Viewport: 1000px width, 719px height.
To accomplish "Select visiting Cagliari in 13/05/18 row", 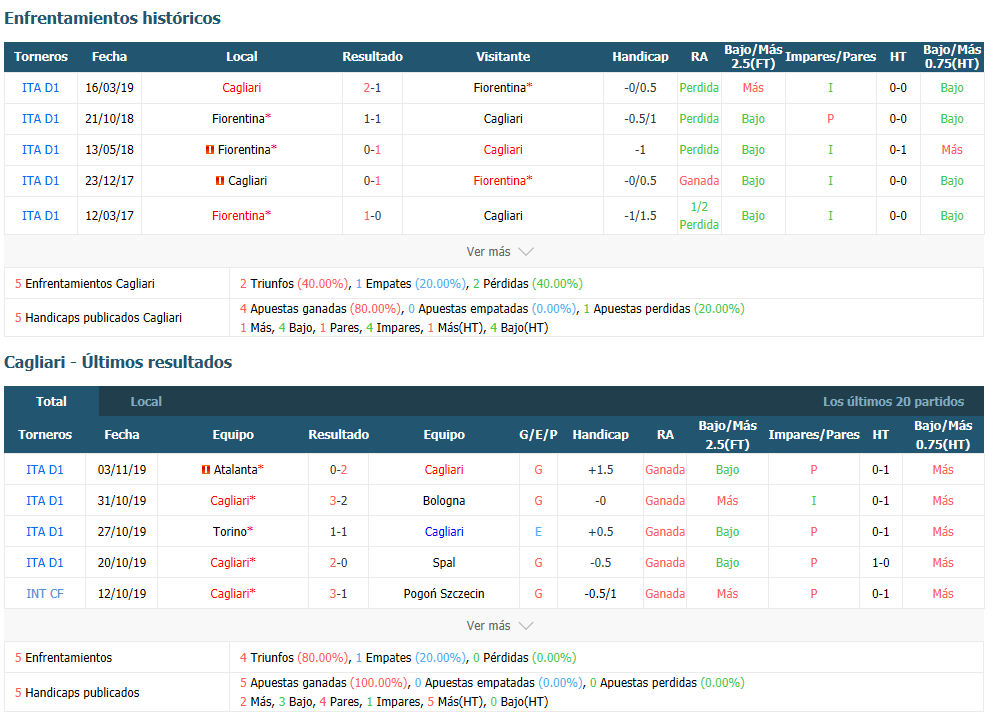I will click(503, 149).
